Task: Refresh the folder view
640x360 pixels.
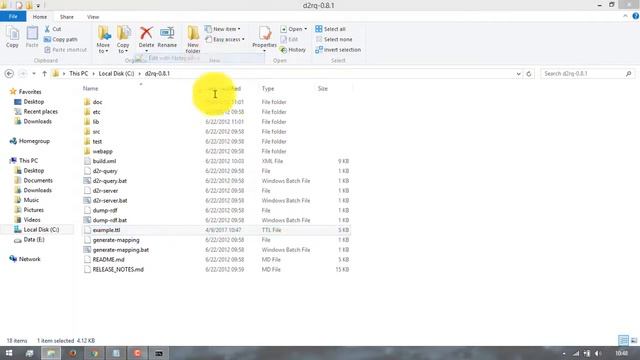Action: [529, 73]
